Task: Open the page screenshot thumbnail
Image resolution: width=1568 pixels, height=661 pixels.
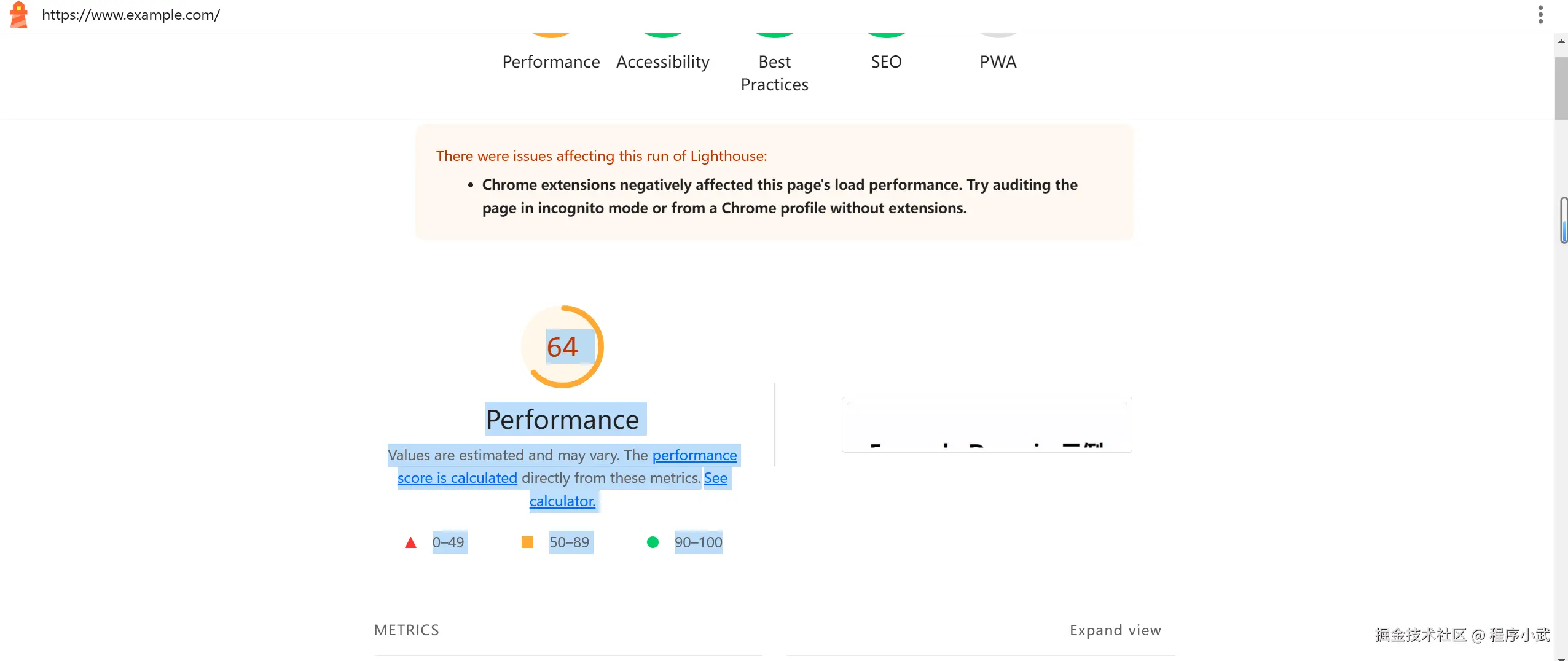Action: click(x=986, y=424)
